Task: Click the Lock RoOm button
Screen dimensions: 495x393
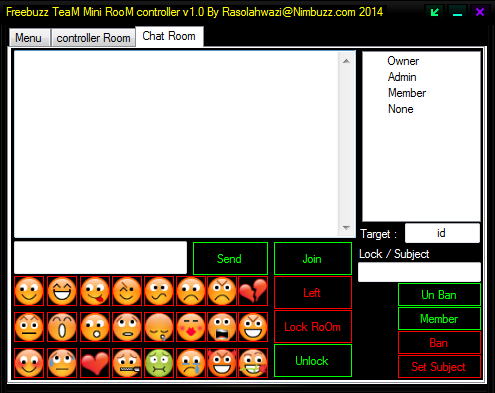Action: [x=313, y=327]
